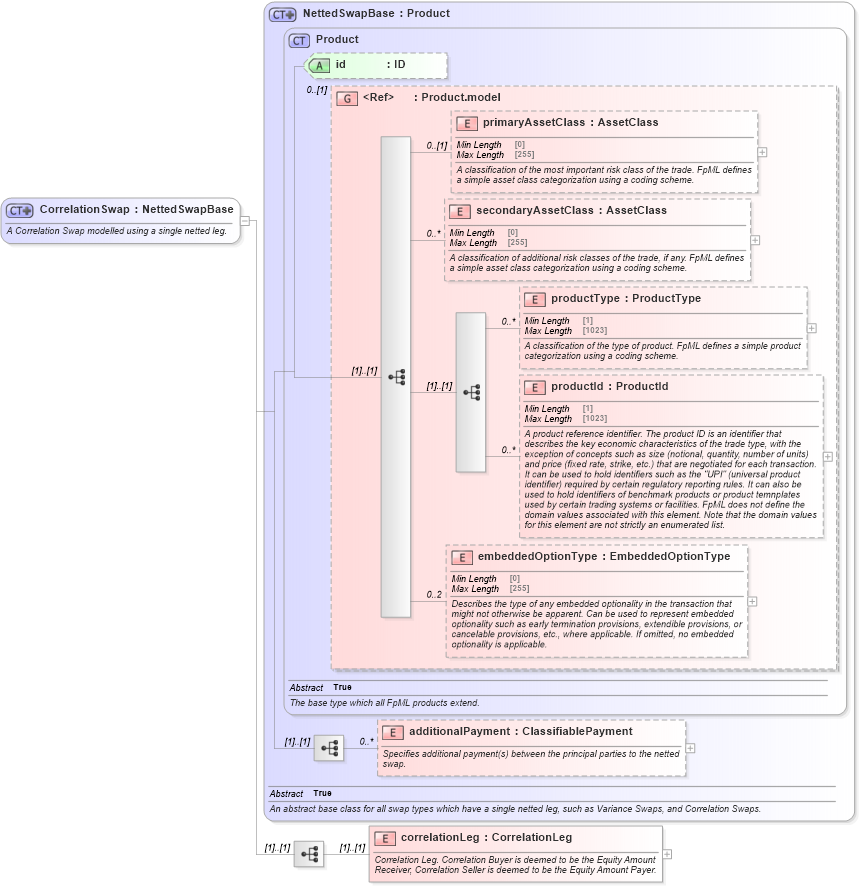The width and height of the screenshot is (859, 886).
Task: Click the sequence compositor icon beside additionalPayment
Action: (x=329, y=748)
